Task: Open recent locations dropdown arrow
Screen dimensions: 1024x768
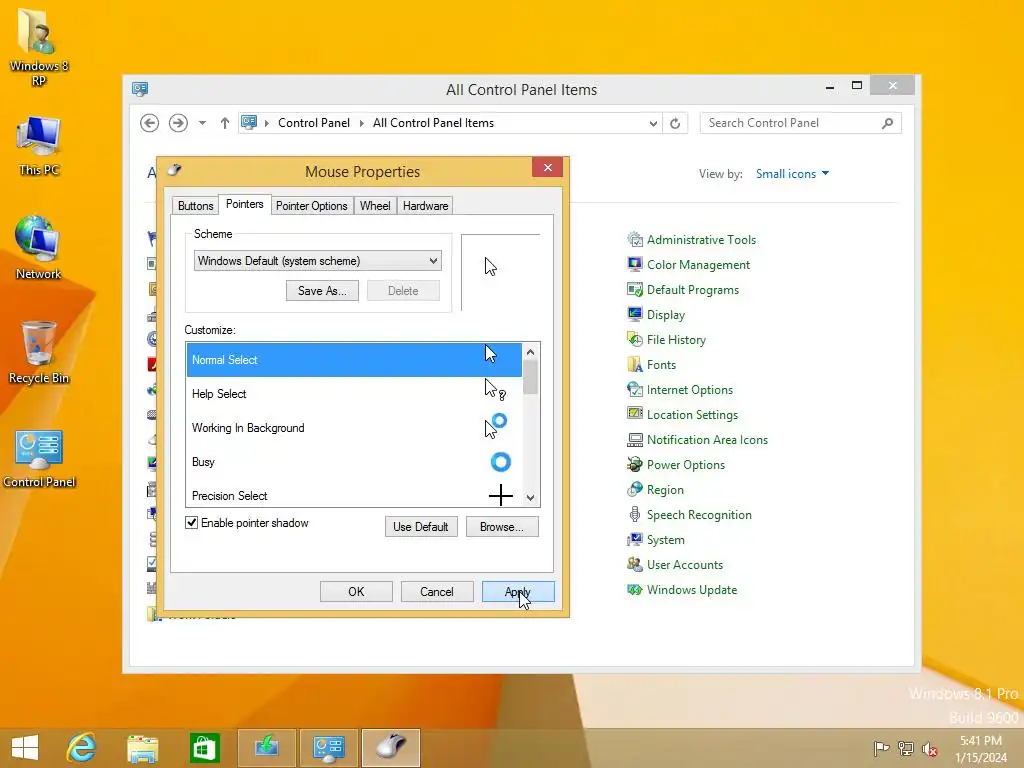Action: pyautogui.click(x=202, y=123)
